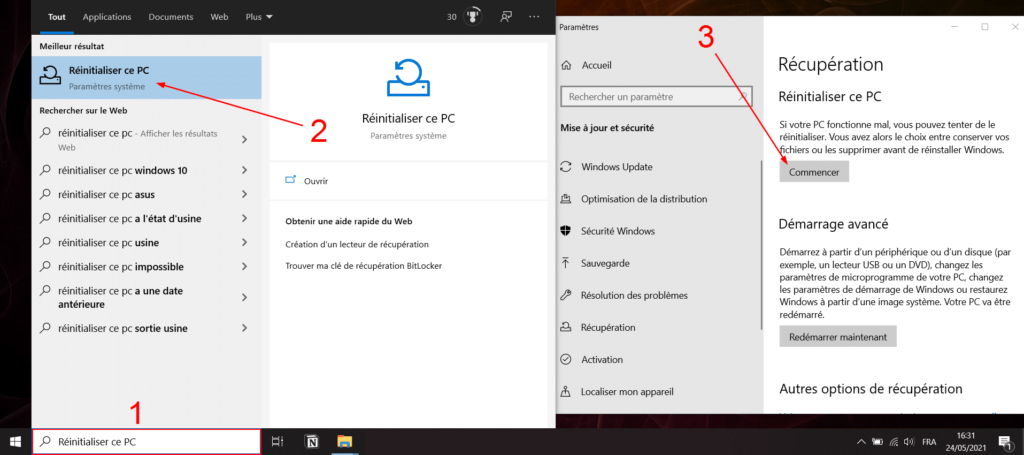Expand the 'réinitialiser ce pc windows 10' suggestion
This screenshot has width=1024, height=455.
coord(245,170)
